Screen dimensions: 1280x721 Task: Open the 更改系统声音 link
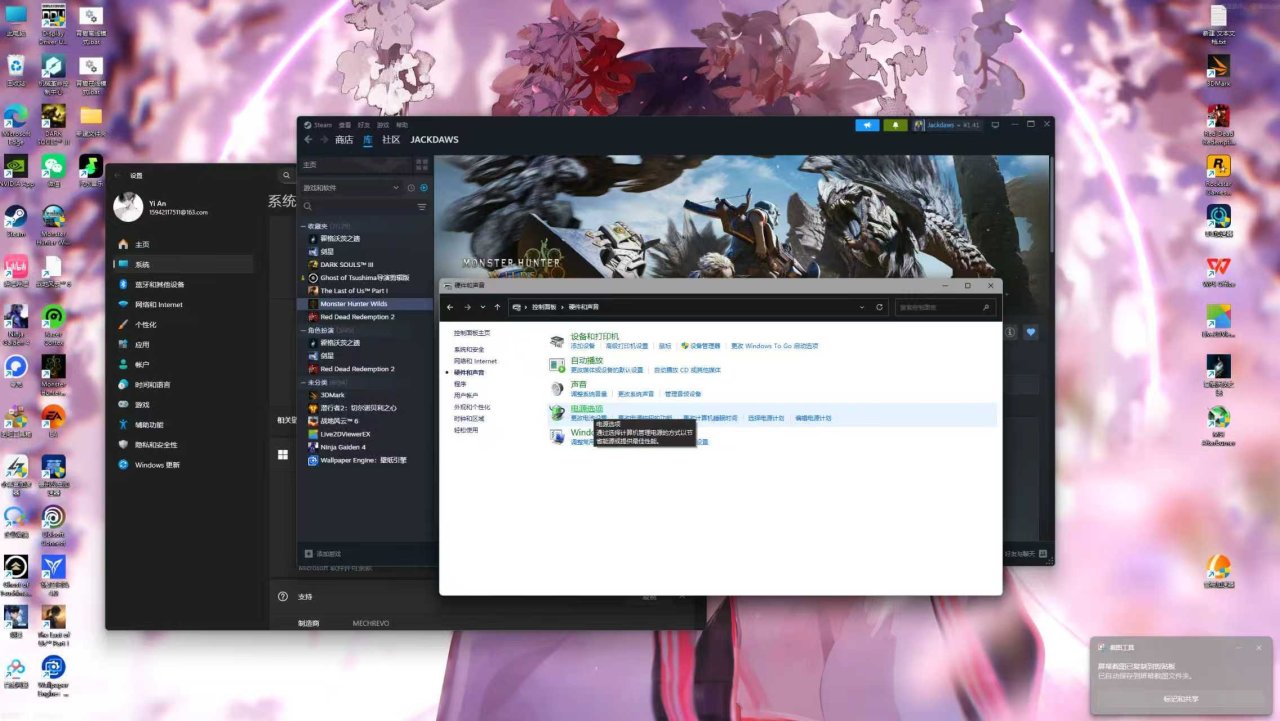[636, 394]
